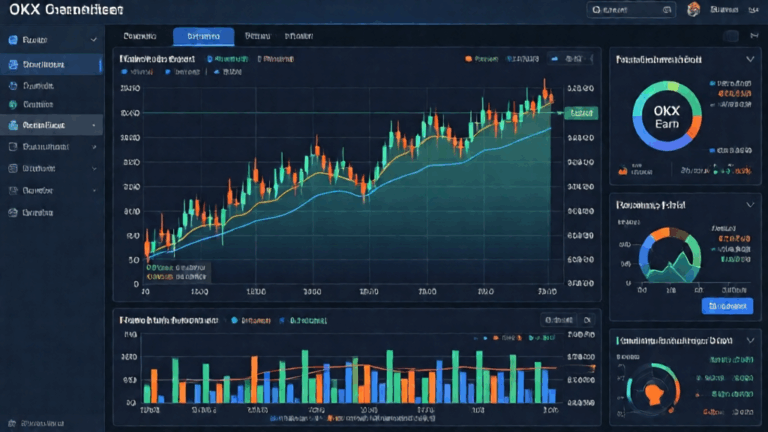This screenshot has height=432, width=768.
Task: Click the username text beside the avatar
Action: [724, 10]
